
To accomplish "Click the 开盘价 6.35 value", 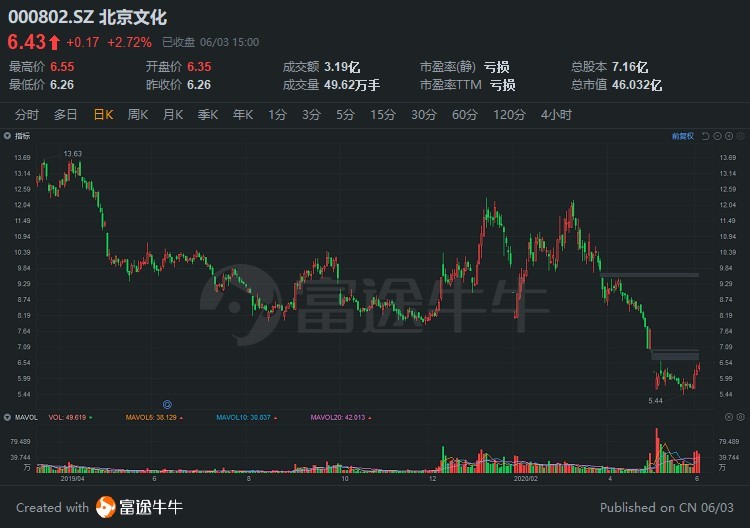I will [199, 67].
